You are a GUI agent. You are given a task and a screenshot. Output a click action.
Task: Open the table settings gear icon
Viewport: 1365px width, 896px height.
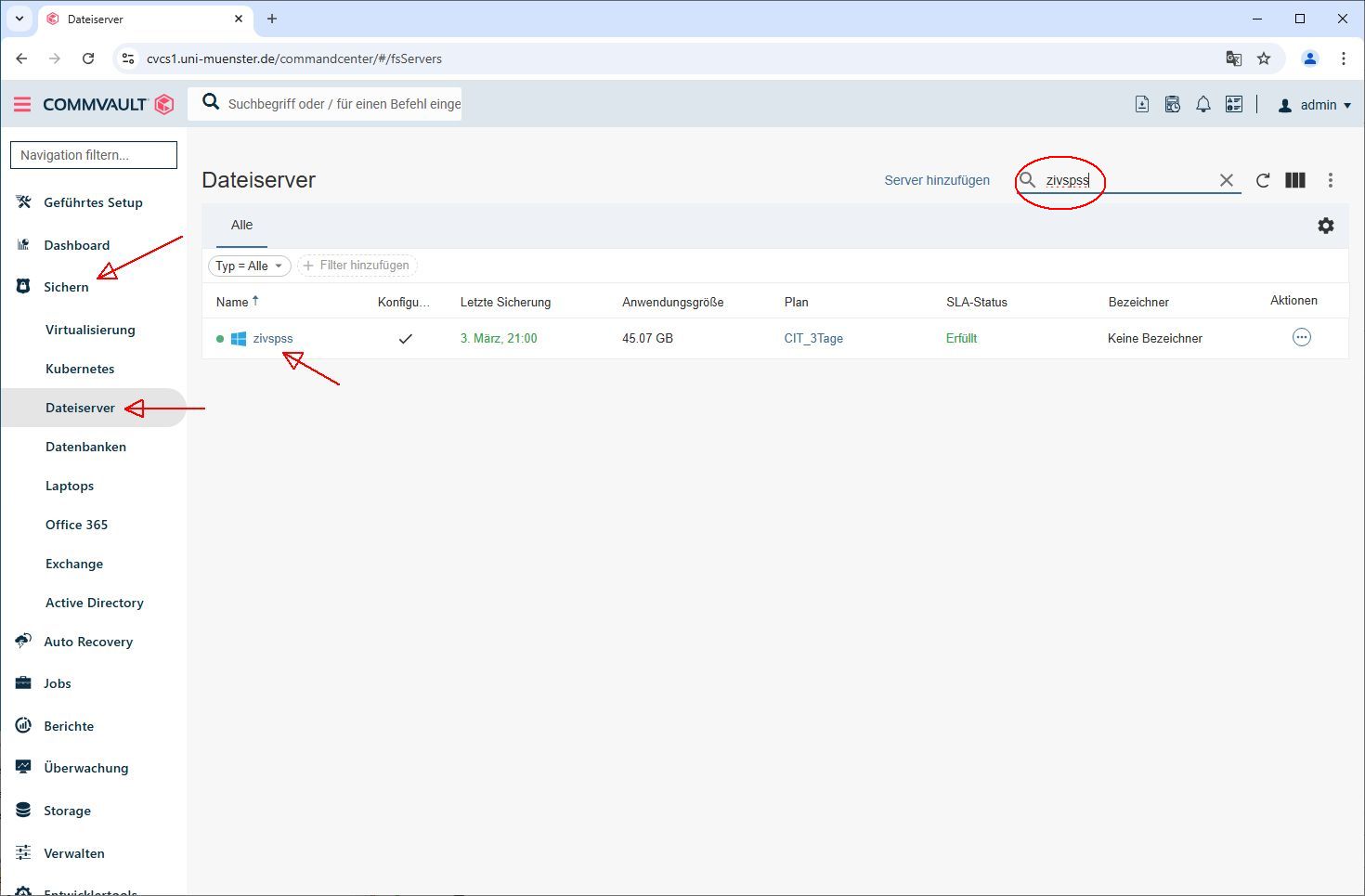coord(1325,226)
